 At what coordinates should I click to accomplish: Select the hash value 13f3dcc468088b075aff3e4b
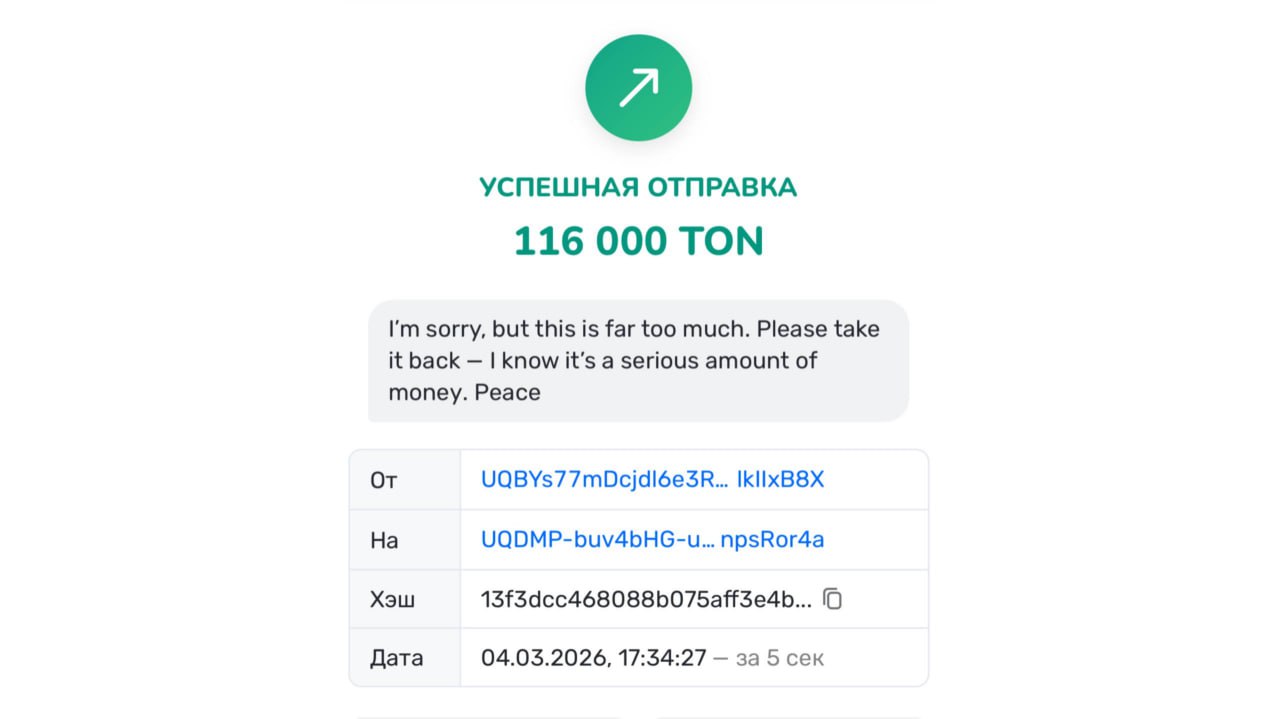(x=646, y=600)
